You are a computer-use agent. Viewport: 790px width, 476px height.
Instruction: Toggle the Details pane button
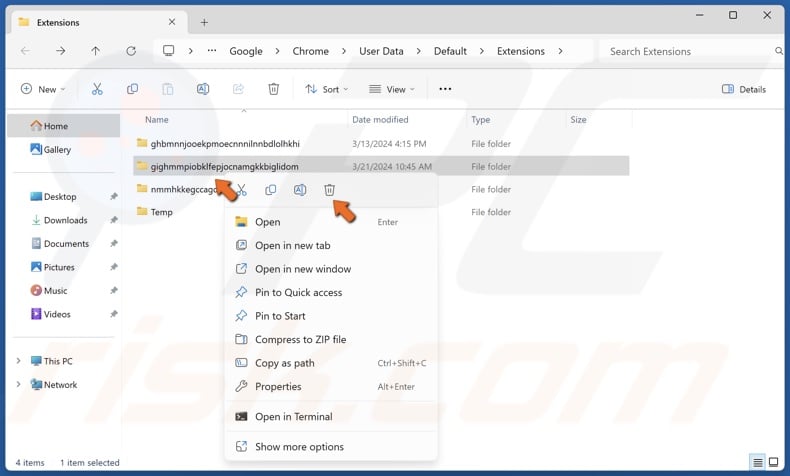click(744, 89)
